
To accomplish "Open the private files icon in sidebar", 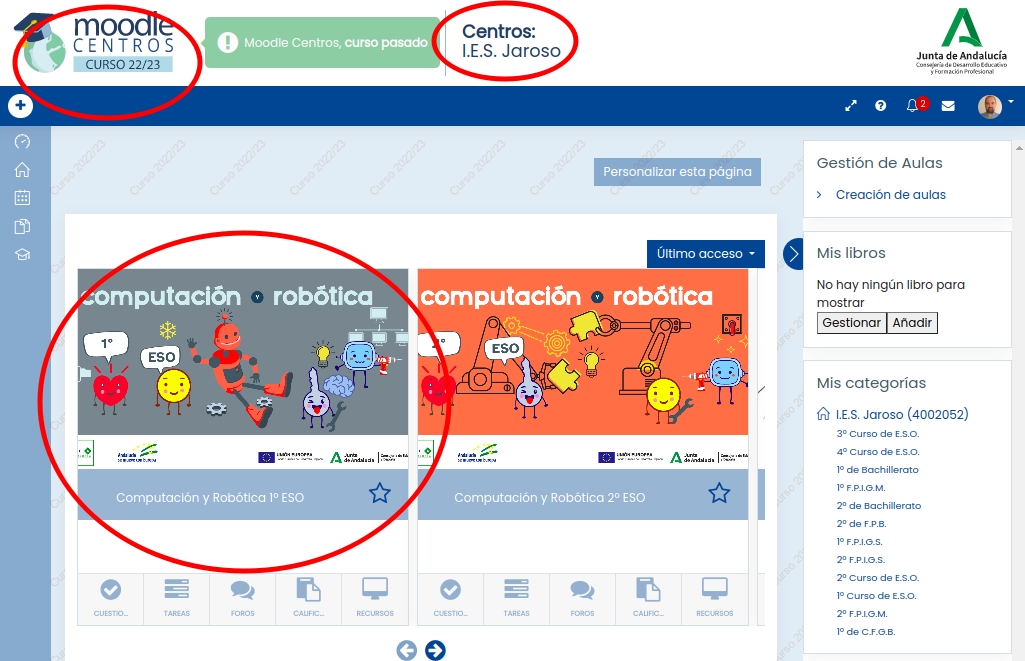I will click(x=22, y=226).
